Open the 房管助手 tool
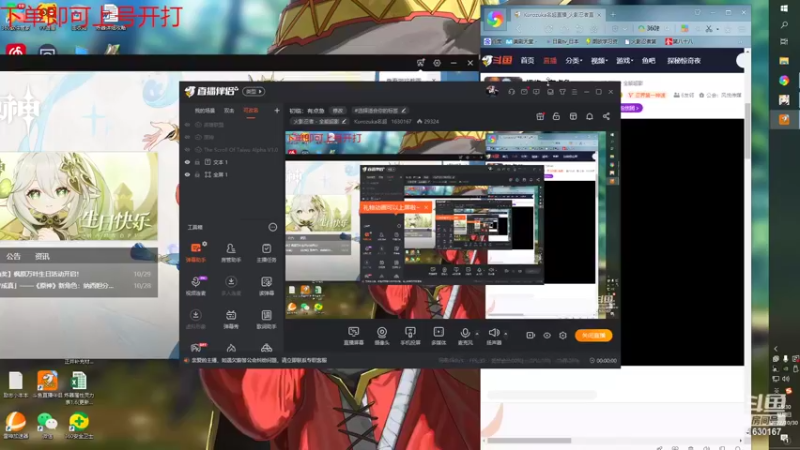The width and height of the screenshot is (800, 450). 231,253
